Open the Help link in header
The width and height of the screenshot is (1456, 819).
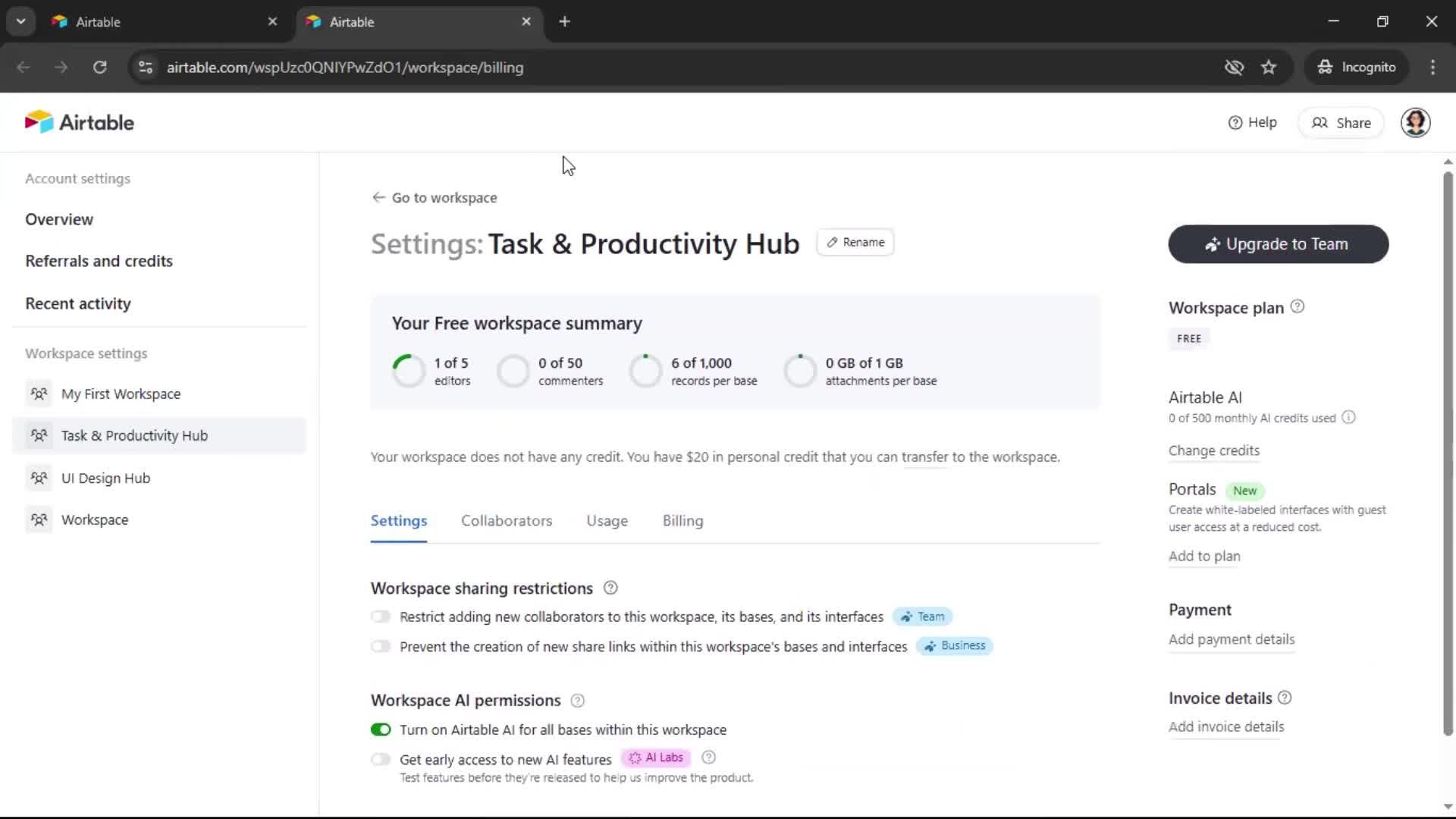(1252, 122)
